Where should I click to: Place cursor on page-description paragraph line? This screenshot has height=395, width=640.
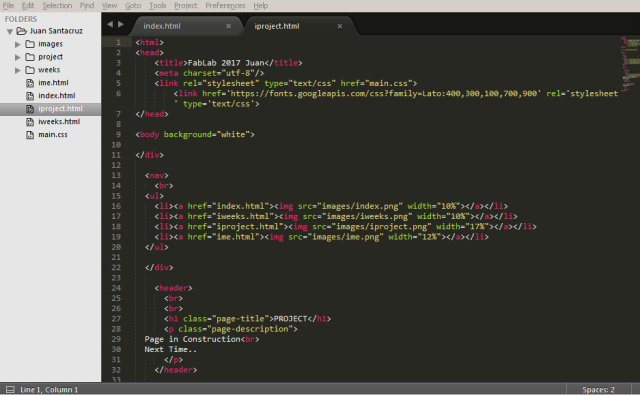[231, 329]
